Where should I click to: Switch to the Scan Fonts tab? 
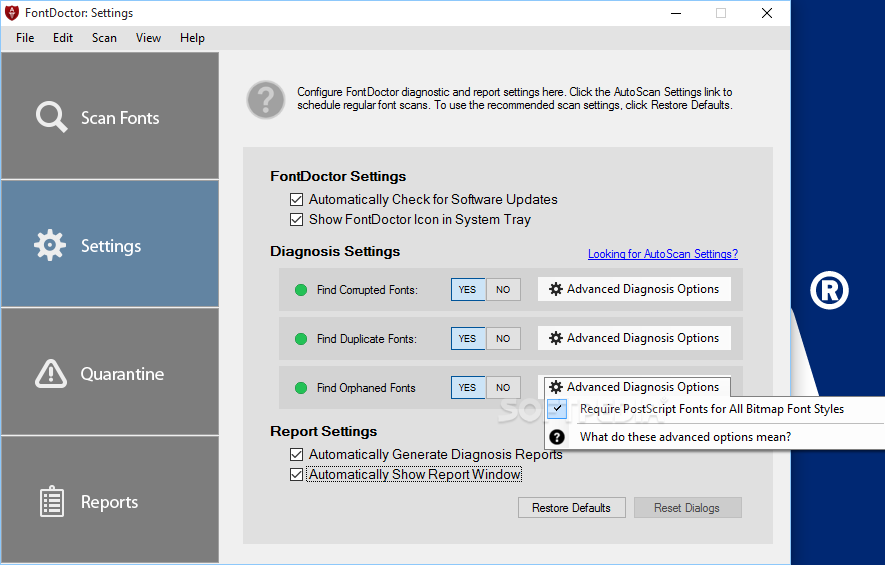(x=110, y=116)
